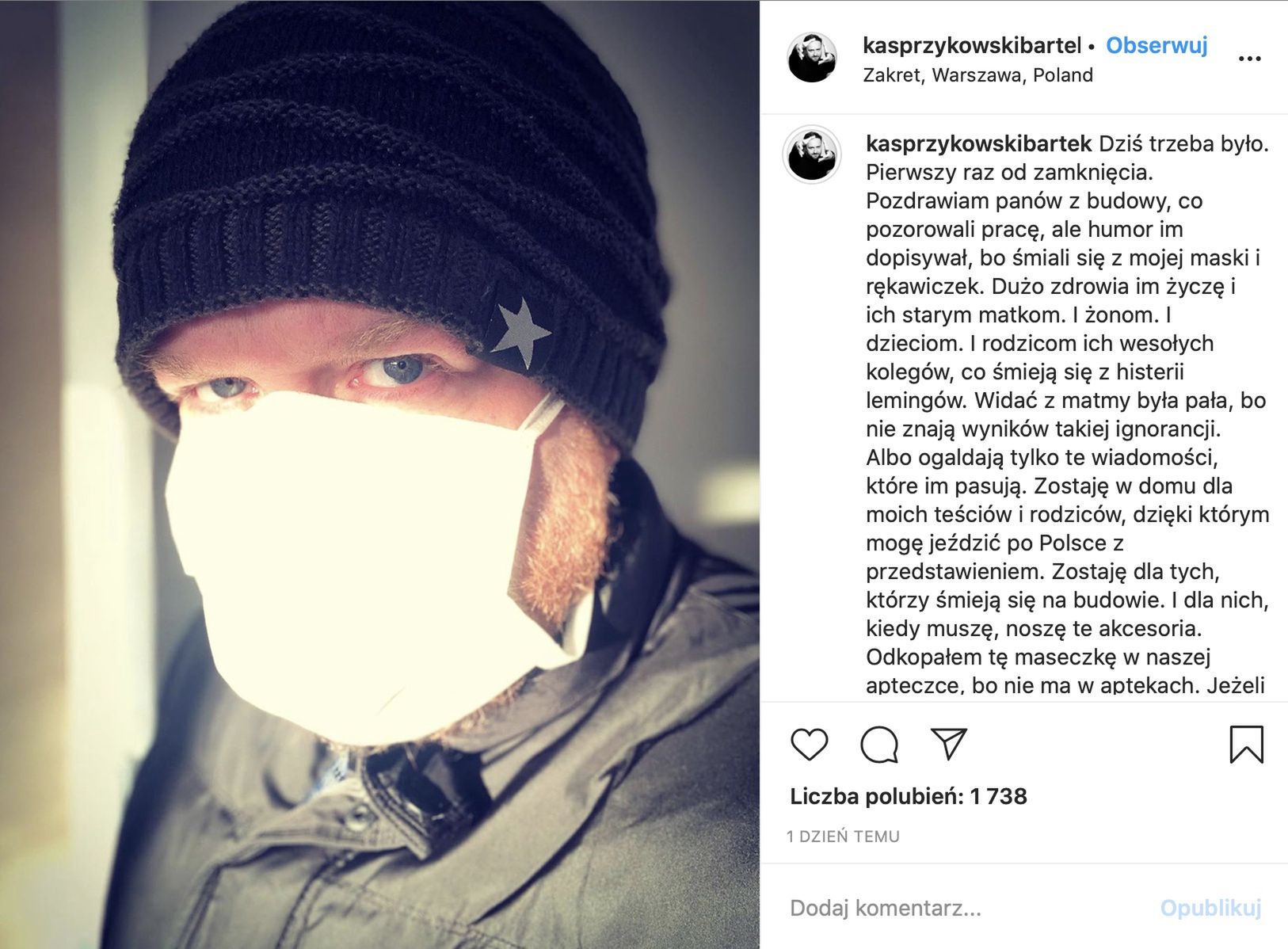The width and height of the screenshot is (1288, 949).
Task: Click the caption line Odkopałem tę maseczkę
Action: click(1038, 657)
